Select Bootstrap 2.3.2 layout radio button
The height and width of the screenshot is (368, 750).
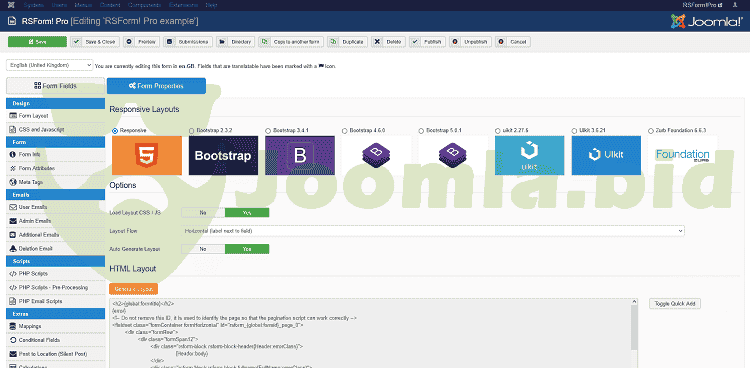coord(192,130)
